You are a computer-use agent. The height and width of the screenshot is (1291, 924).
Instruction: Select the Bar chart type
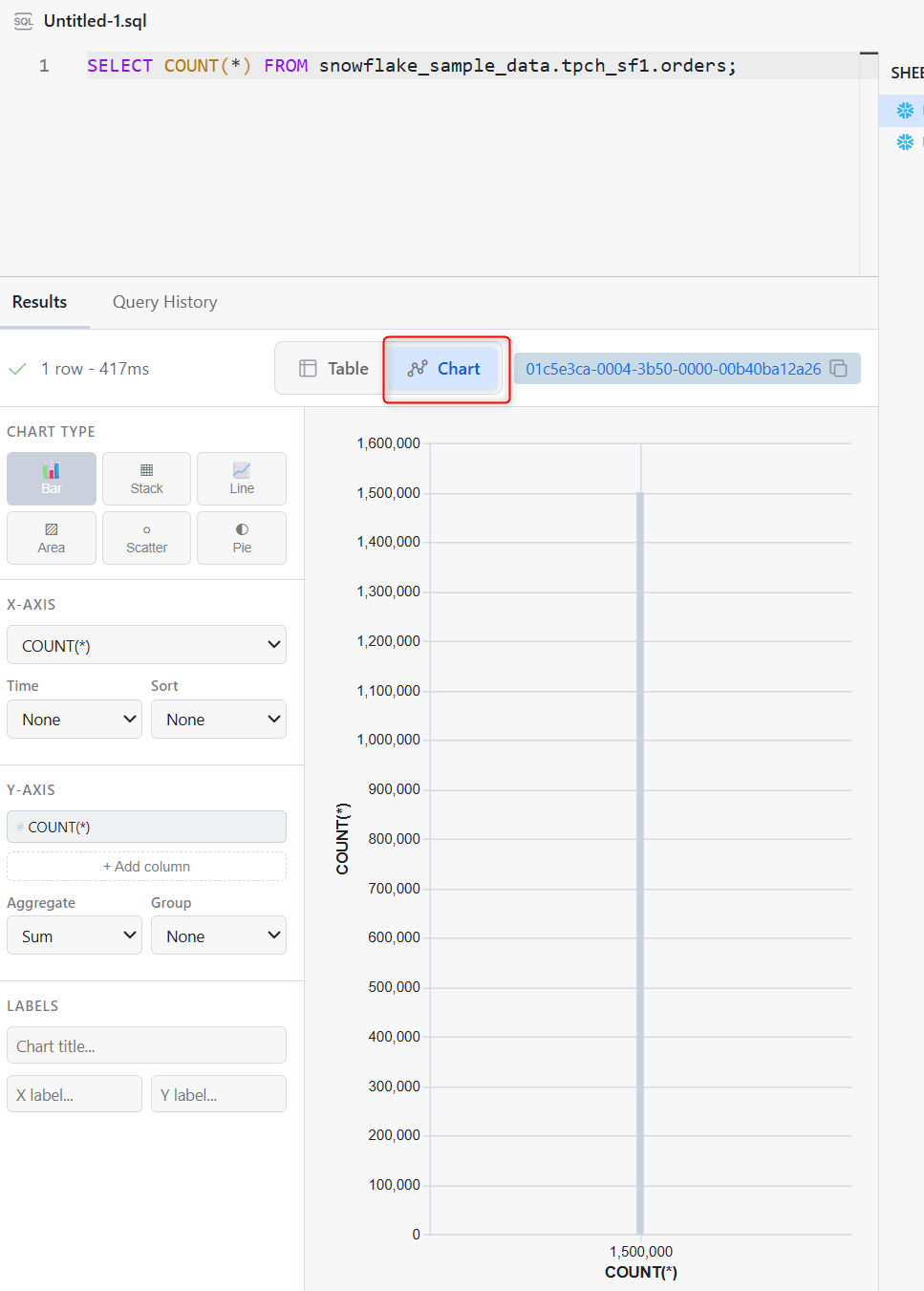pos(52,479)
